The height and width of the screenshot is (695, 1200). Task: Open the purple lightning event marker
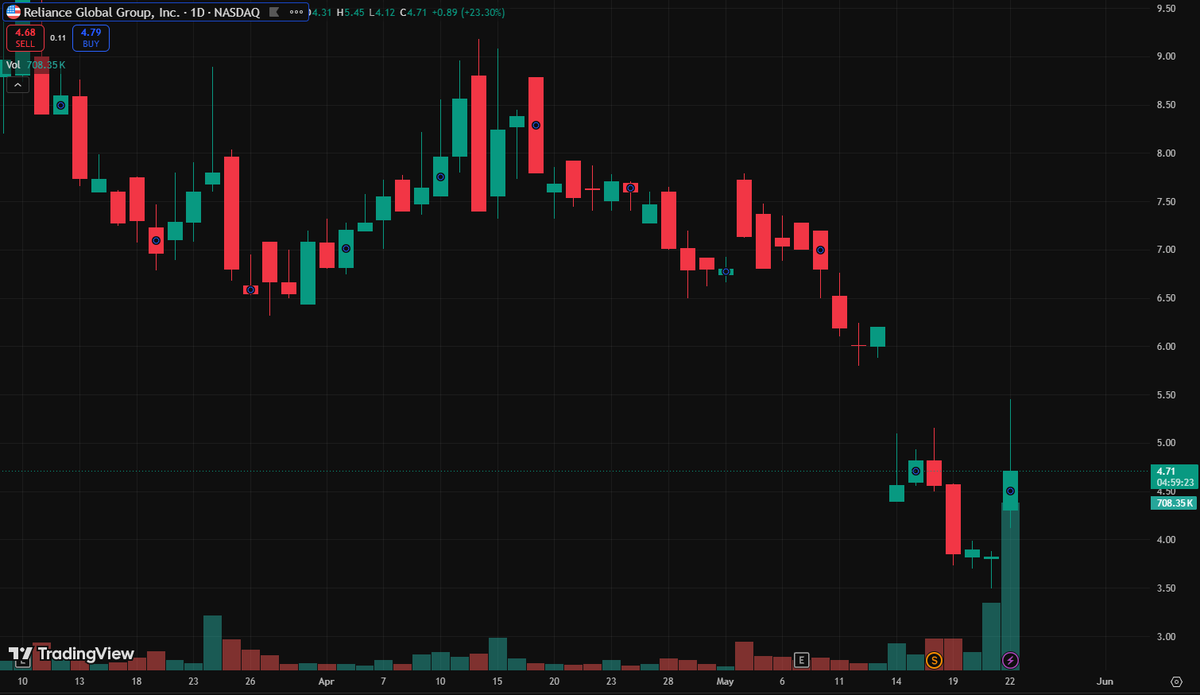pyautogui.click(x=1011, y=660)
